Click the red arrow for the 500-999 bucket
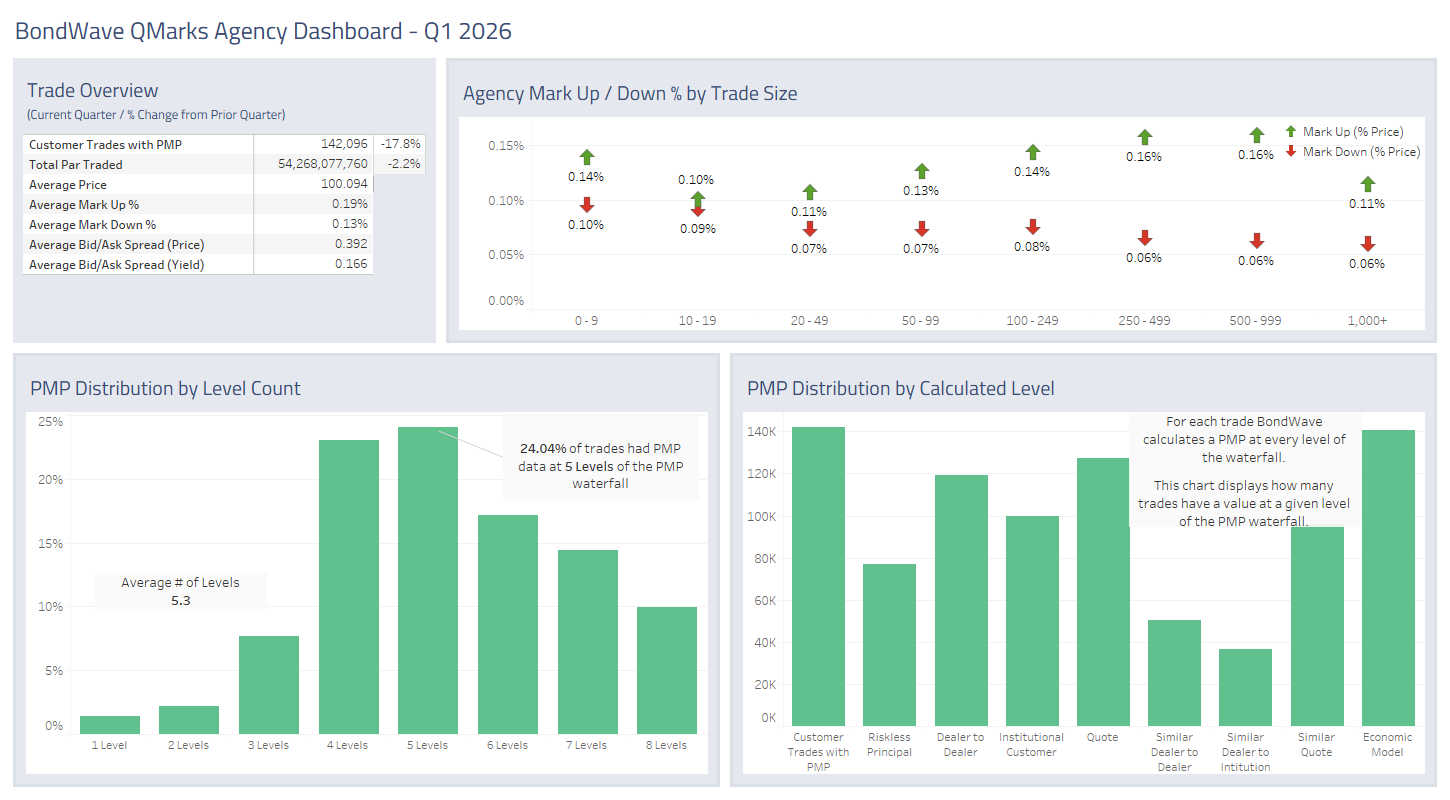Viewport: 1450px width, 800px height. pos(1256,241)
